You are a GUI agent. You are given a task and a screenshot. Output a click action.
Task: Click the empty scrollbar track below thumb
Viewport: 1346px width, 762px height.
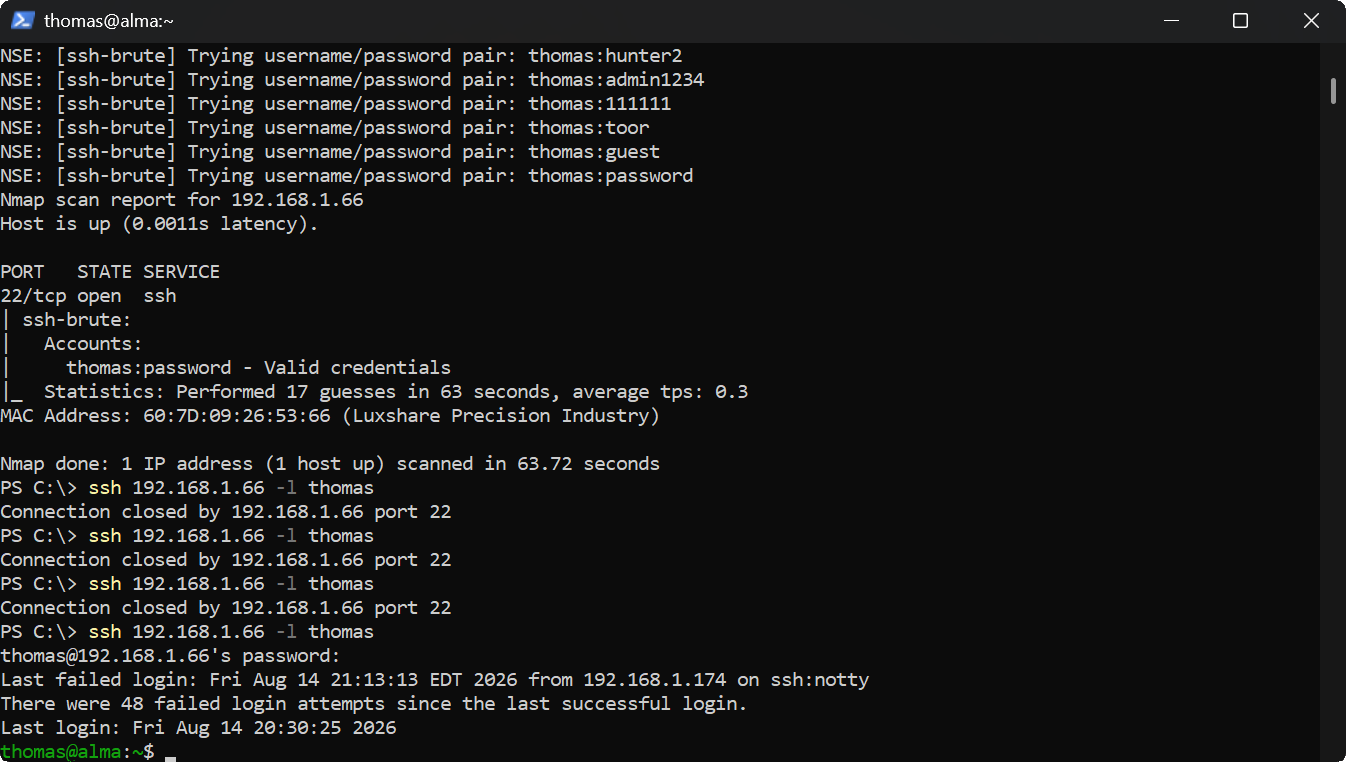1333,430
